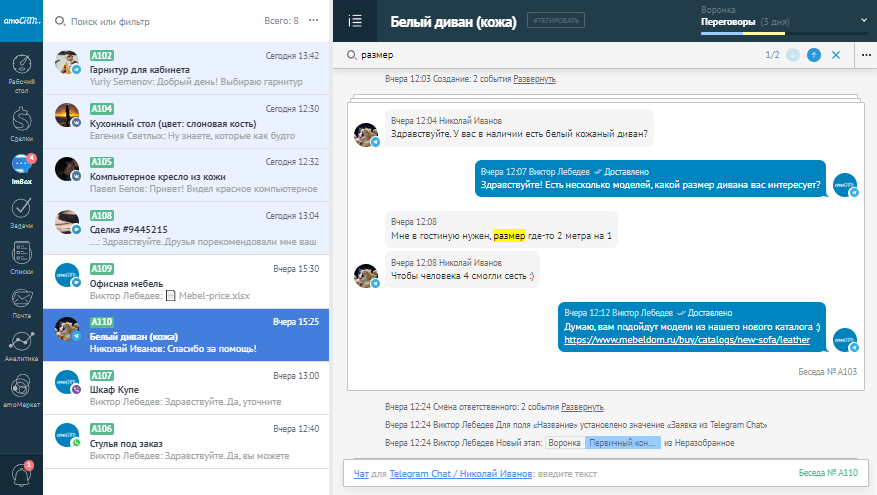Viewport: 877px width, 495px height.
Task: Toggle the deal card side panel icon
Action: 353,20
